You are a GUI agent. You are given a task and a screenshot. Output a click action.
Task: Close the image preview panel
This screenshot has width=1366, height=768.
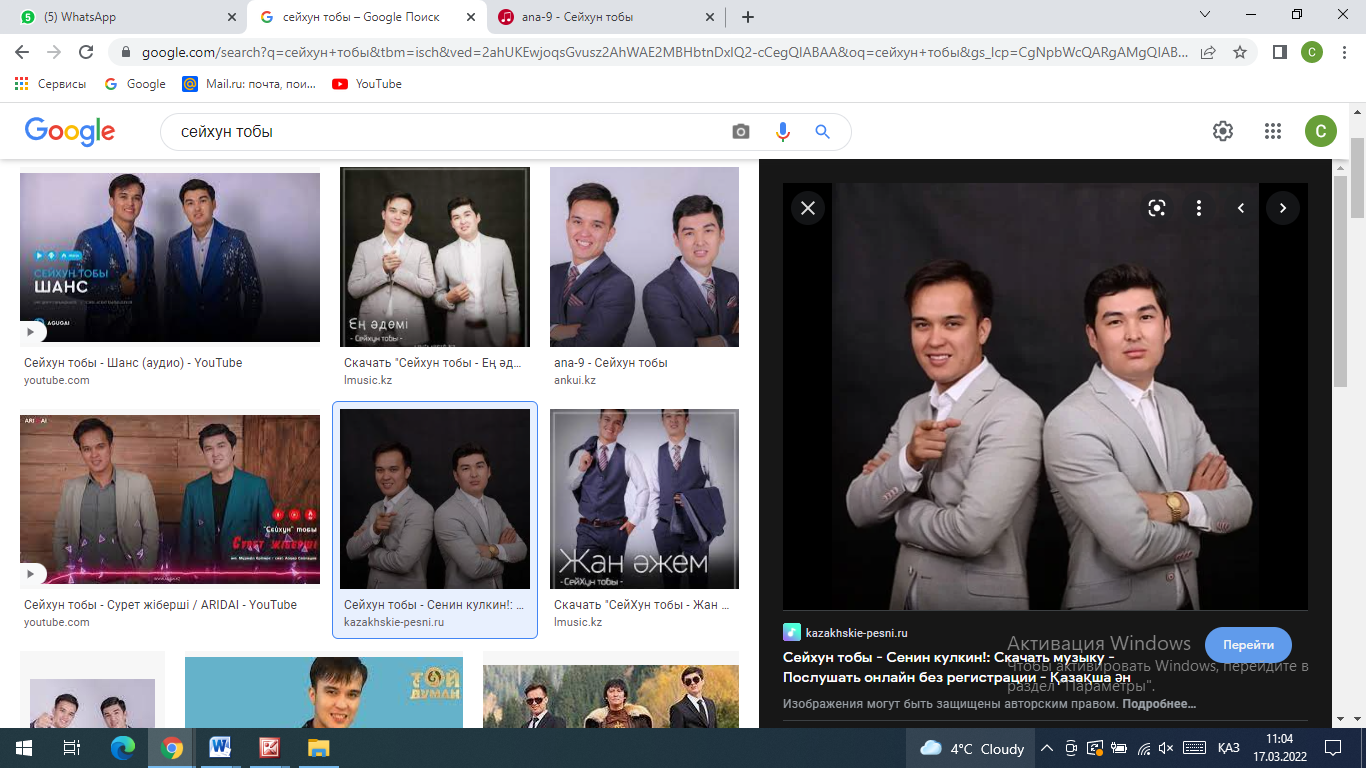click(x=808, y=208)
